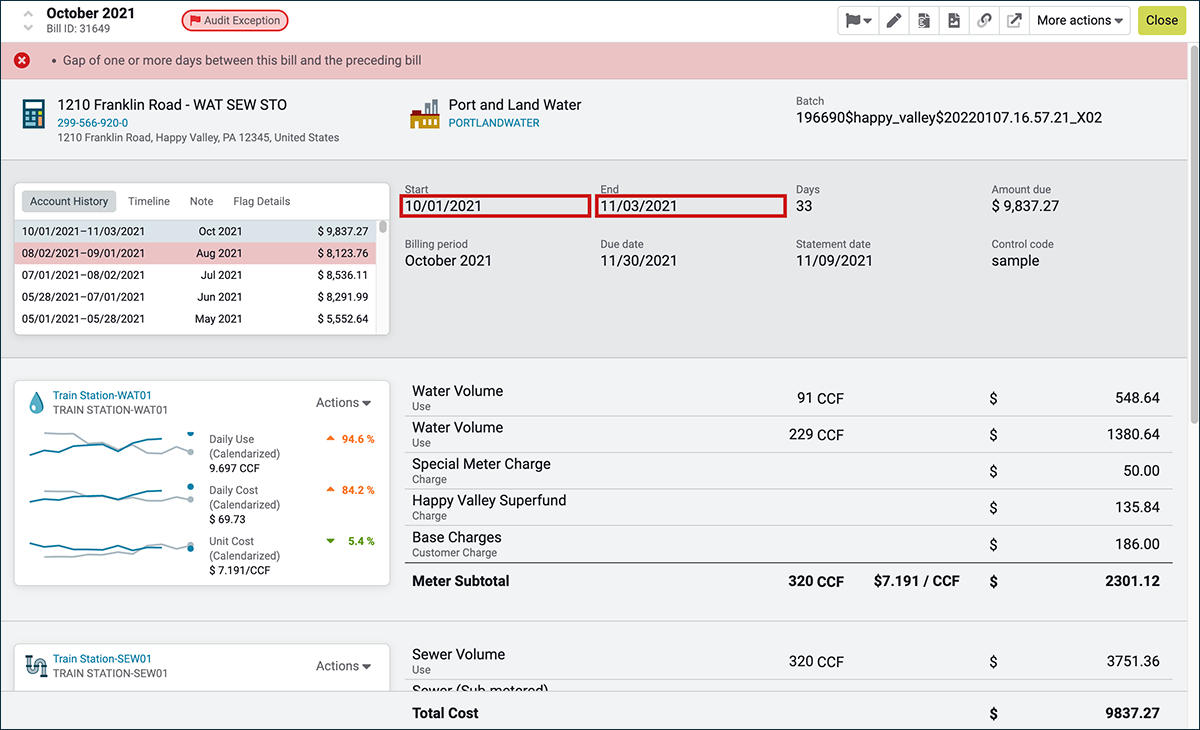
Task: Click the bill document icon in the toolbar
Action: pos(924,20)
